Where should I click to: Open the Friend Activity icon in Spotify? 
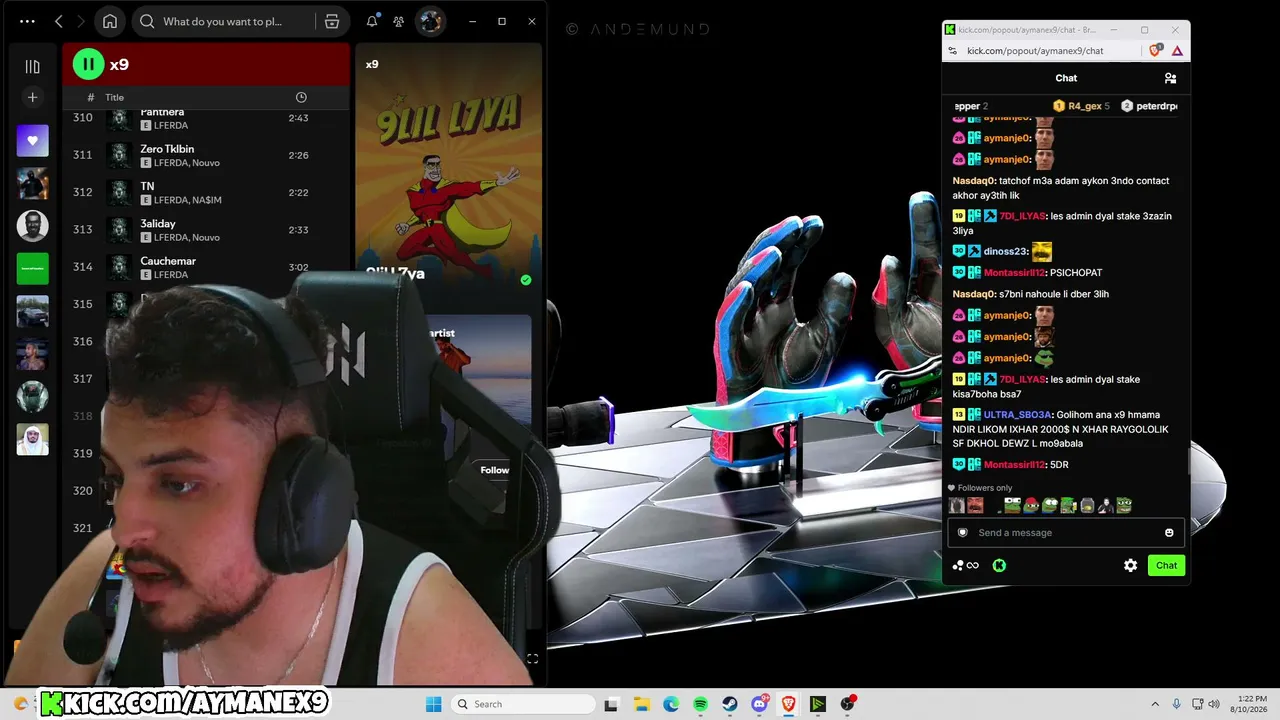point(399,21)
